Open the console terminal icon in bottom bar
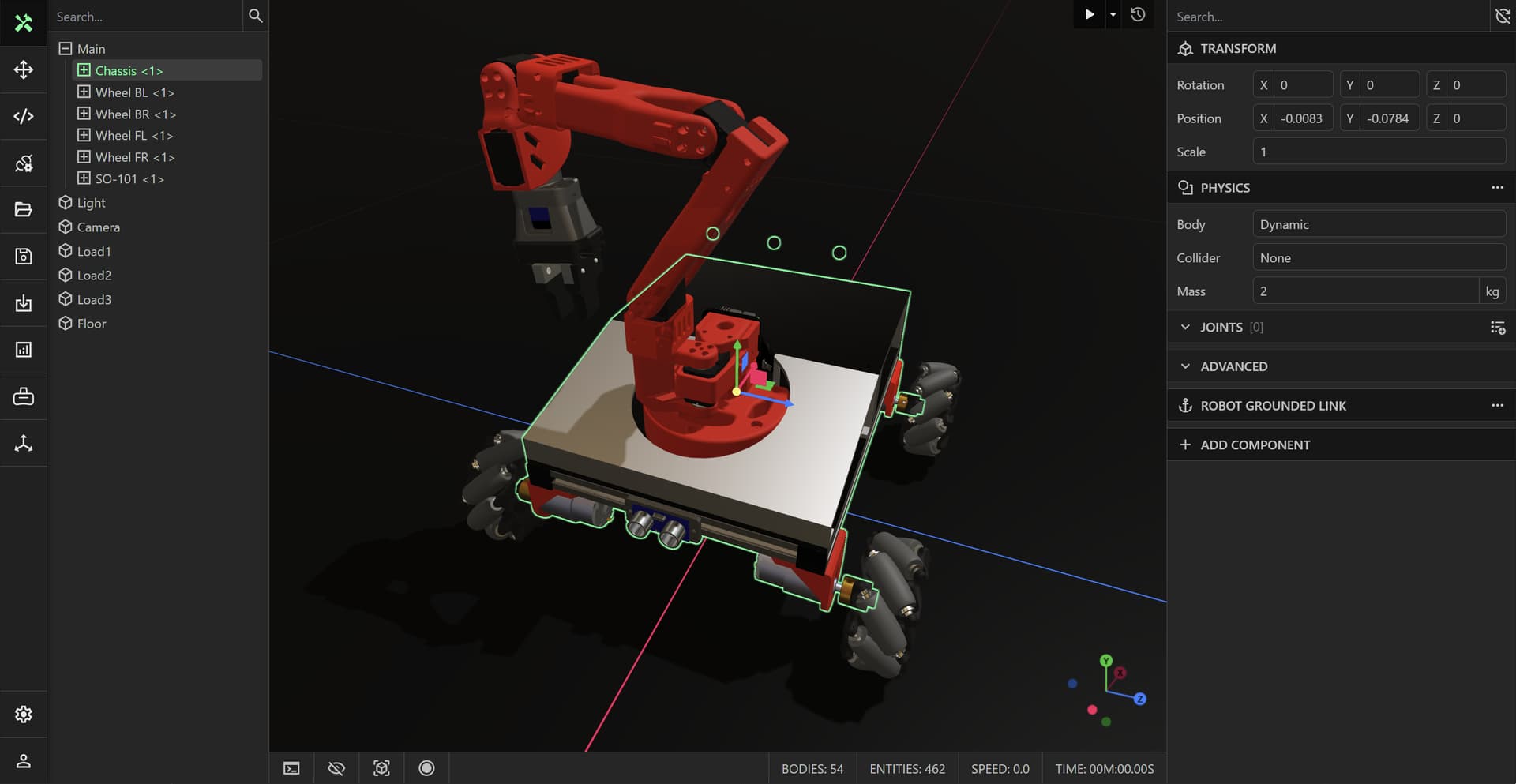The width and height of the screenshot is (1516, 784). click(291, 768)
